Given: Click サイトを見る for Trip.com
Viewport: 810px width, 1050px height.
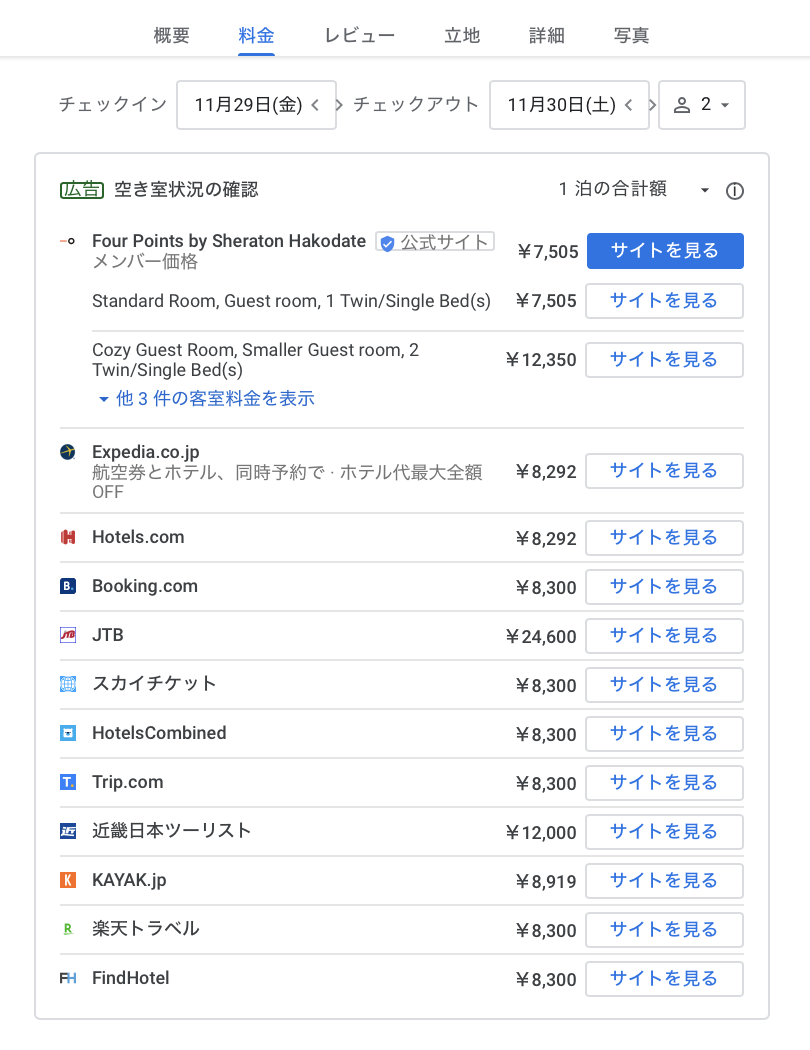Looking at the screenshot, I should point(664,783).
